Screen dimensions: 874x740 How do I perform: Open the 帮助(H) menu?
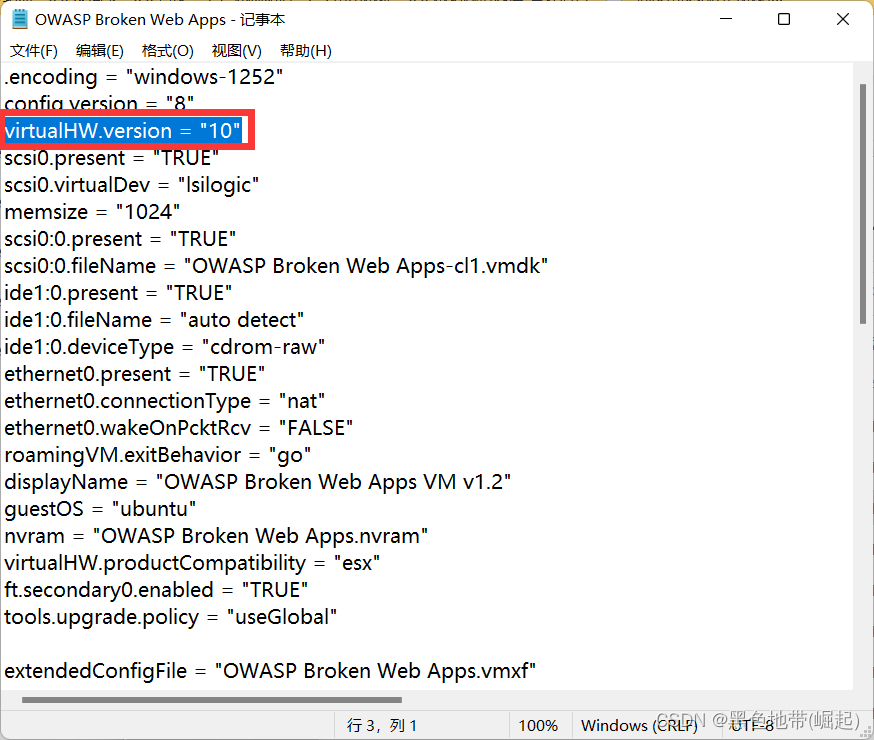(x=305, y=51)
